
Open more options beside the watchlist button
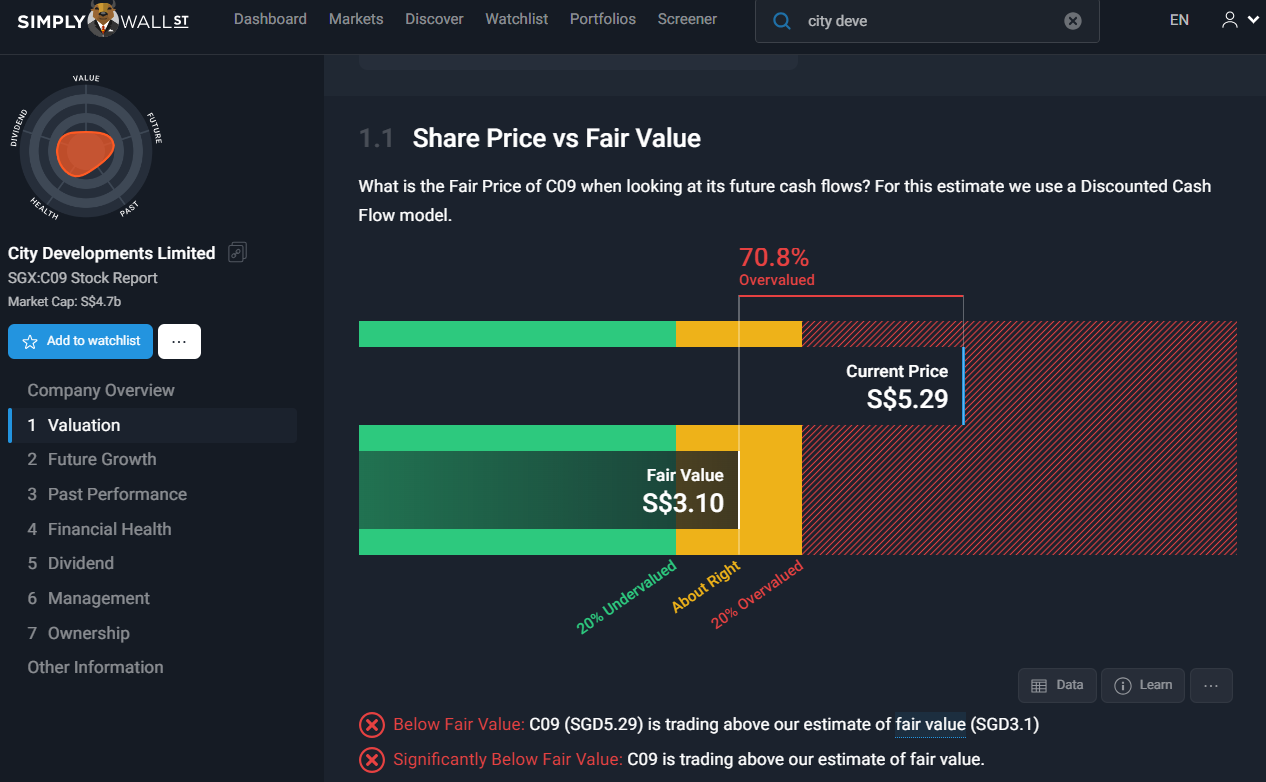point(179,341)
